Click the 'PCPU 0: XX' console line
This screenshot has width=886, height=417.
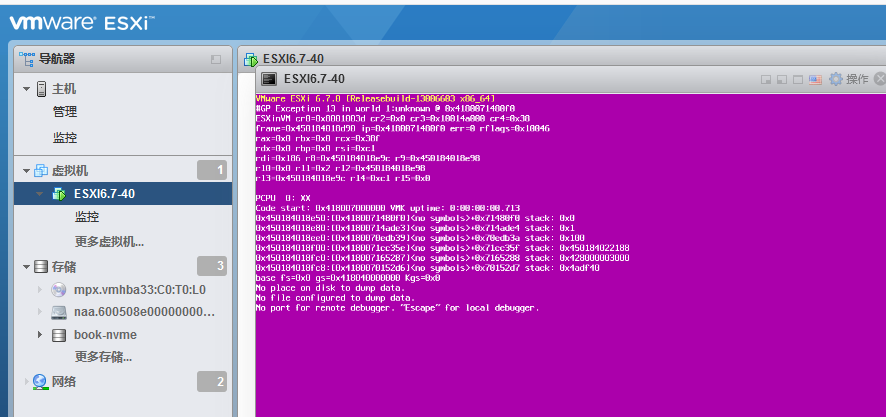point(283,198)
